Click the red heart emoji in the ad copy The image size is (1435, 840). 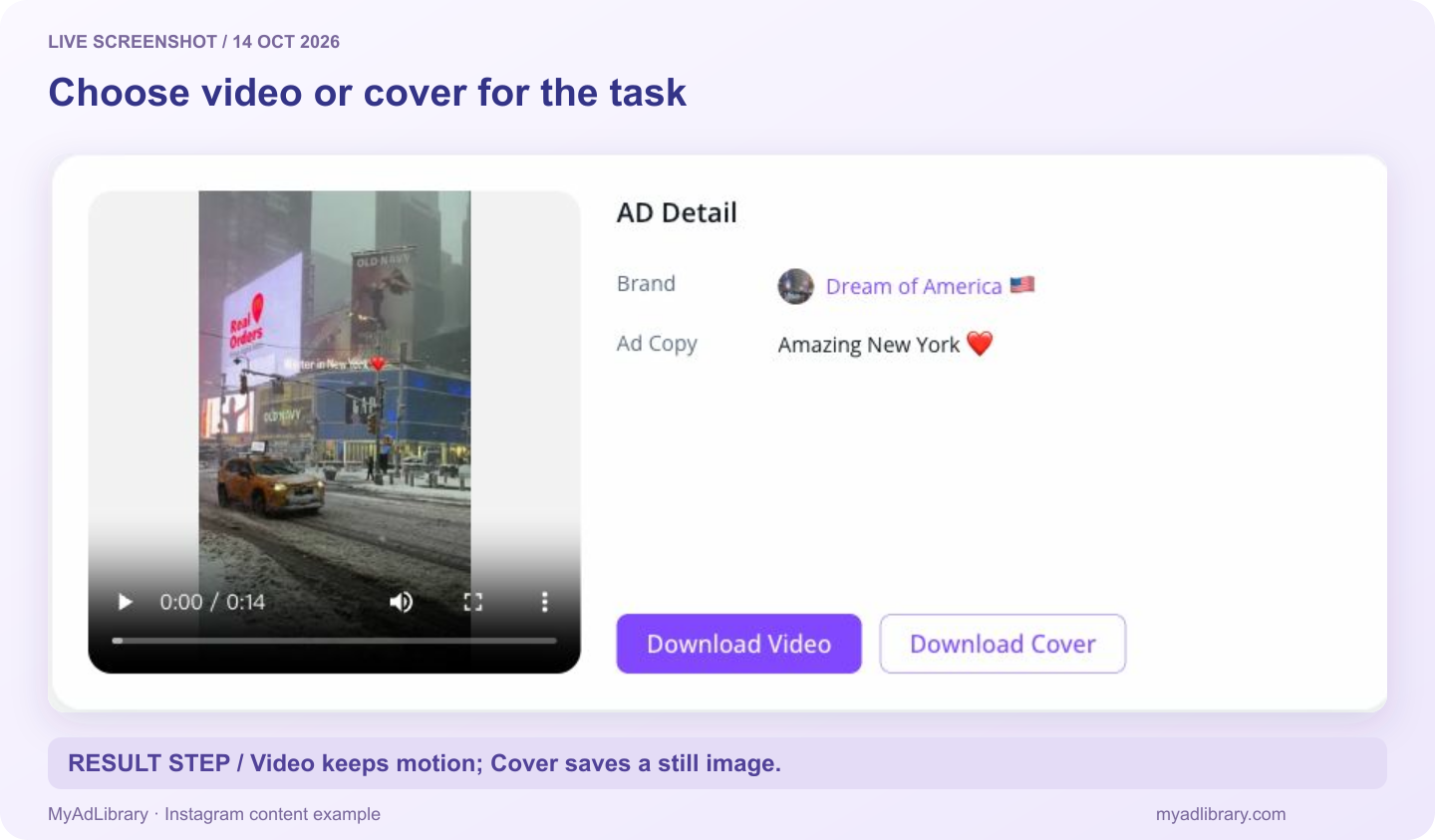click(980, 344)
